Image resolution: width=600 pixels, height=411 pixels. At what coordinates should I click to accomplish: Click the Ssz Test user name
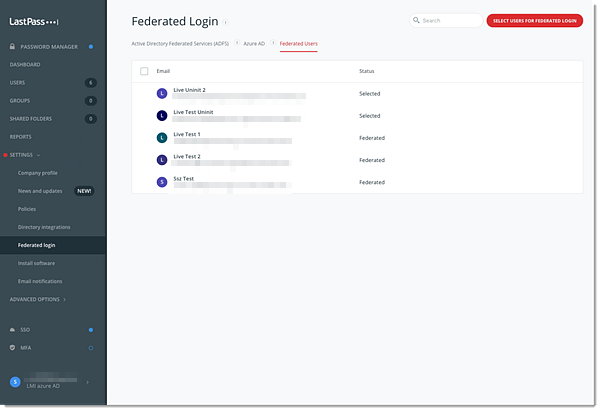184,179
